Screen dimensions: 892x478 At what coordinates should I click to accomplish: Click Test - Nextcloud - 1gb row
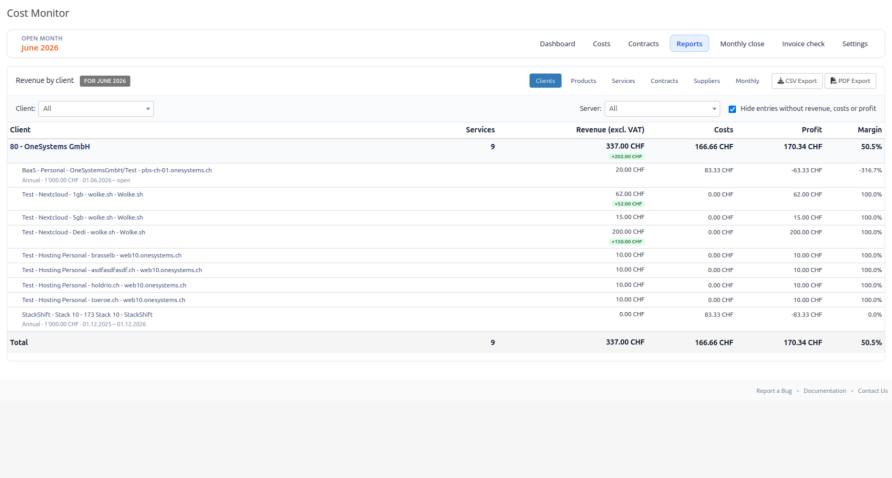[x=446, y=199]
